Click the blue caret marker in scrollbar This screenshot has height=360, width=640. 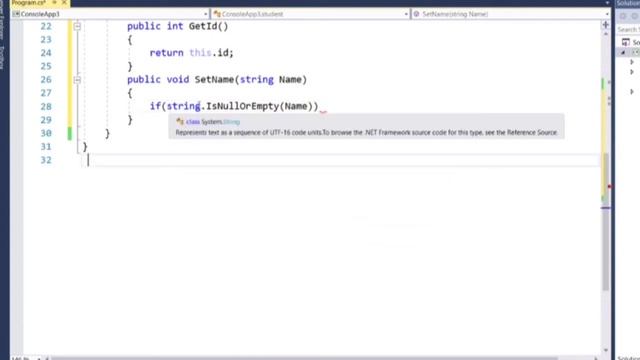coord(606,208)
